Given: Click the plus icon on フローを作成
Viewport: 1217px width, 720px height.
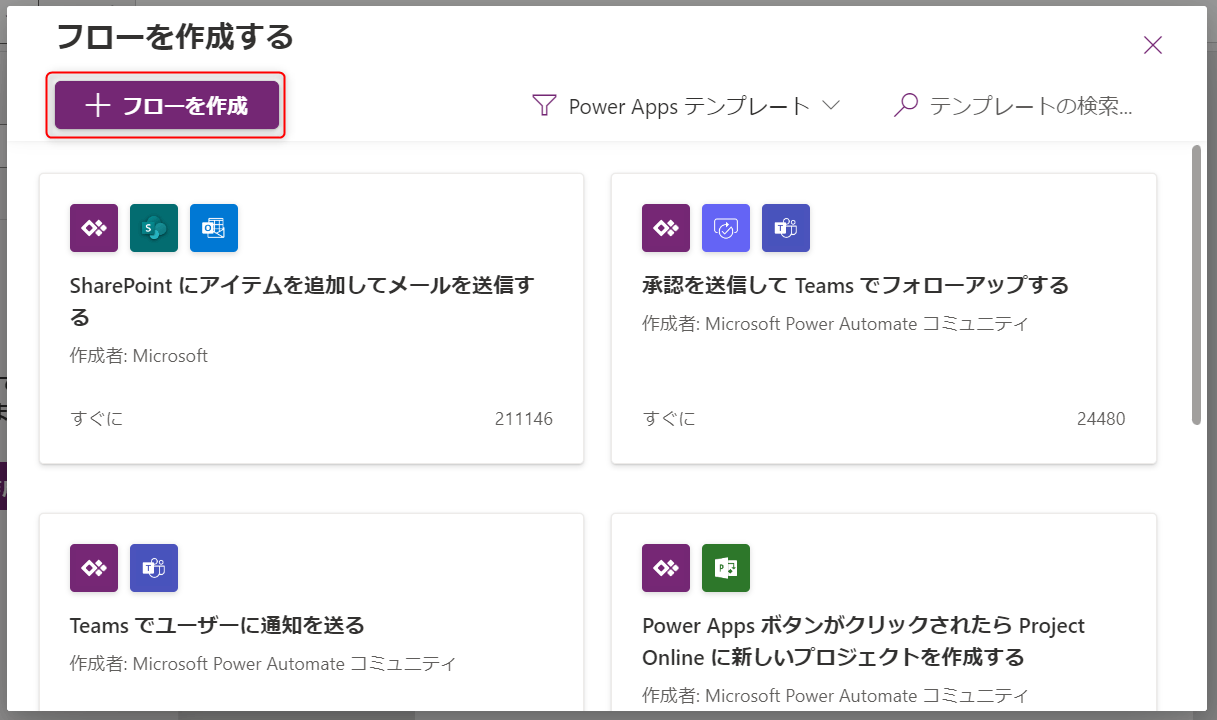Looking at the screenshot, I should coord(97,105).
